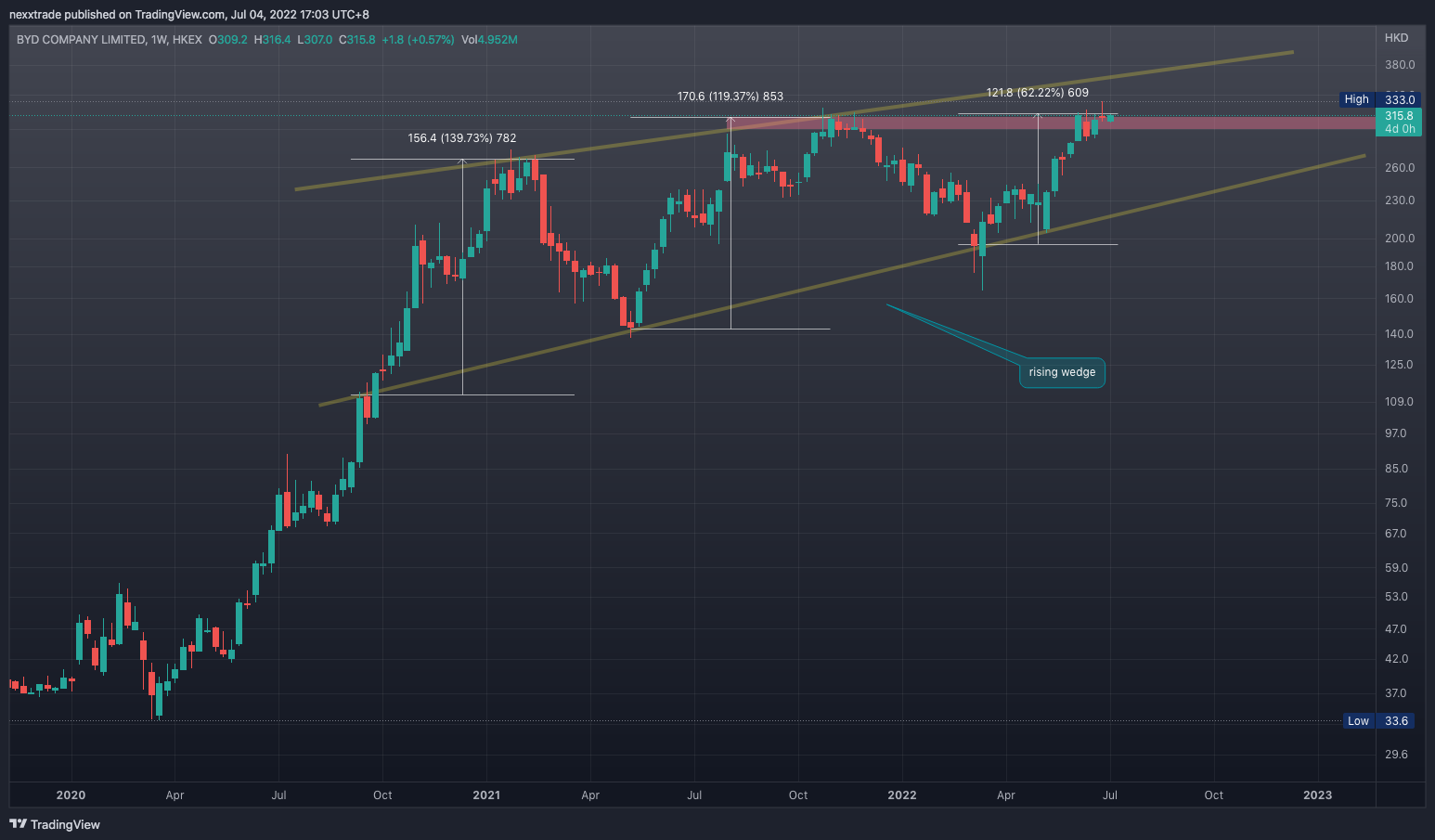
Task: Click the High 333.0 price label
Action: (1380, 99)
